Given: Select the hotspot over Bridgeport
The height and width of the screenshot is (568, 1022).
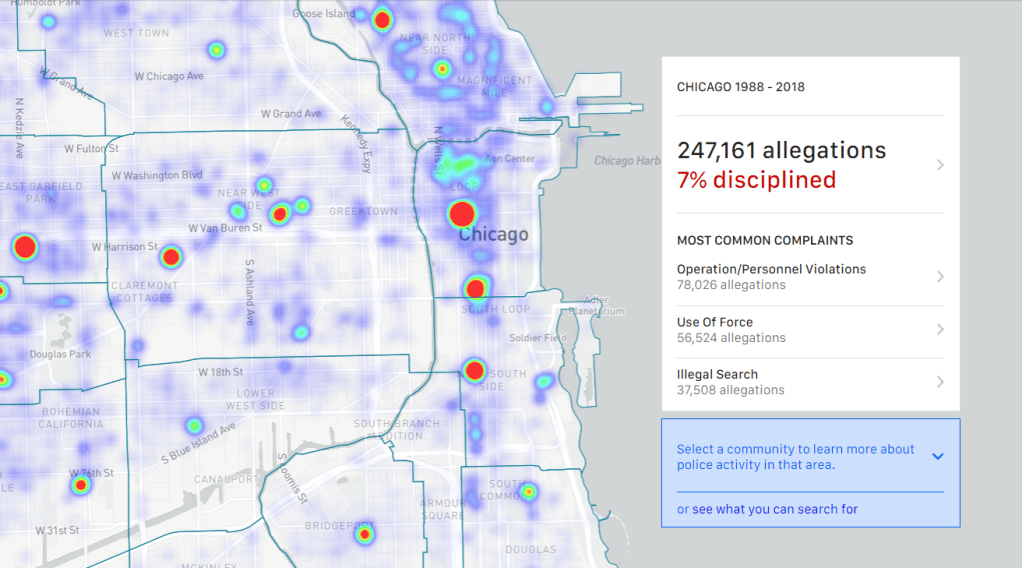Looking at the screenshot, I should pos(365,534).
